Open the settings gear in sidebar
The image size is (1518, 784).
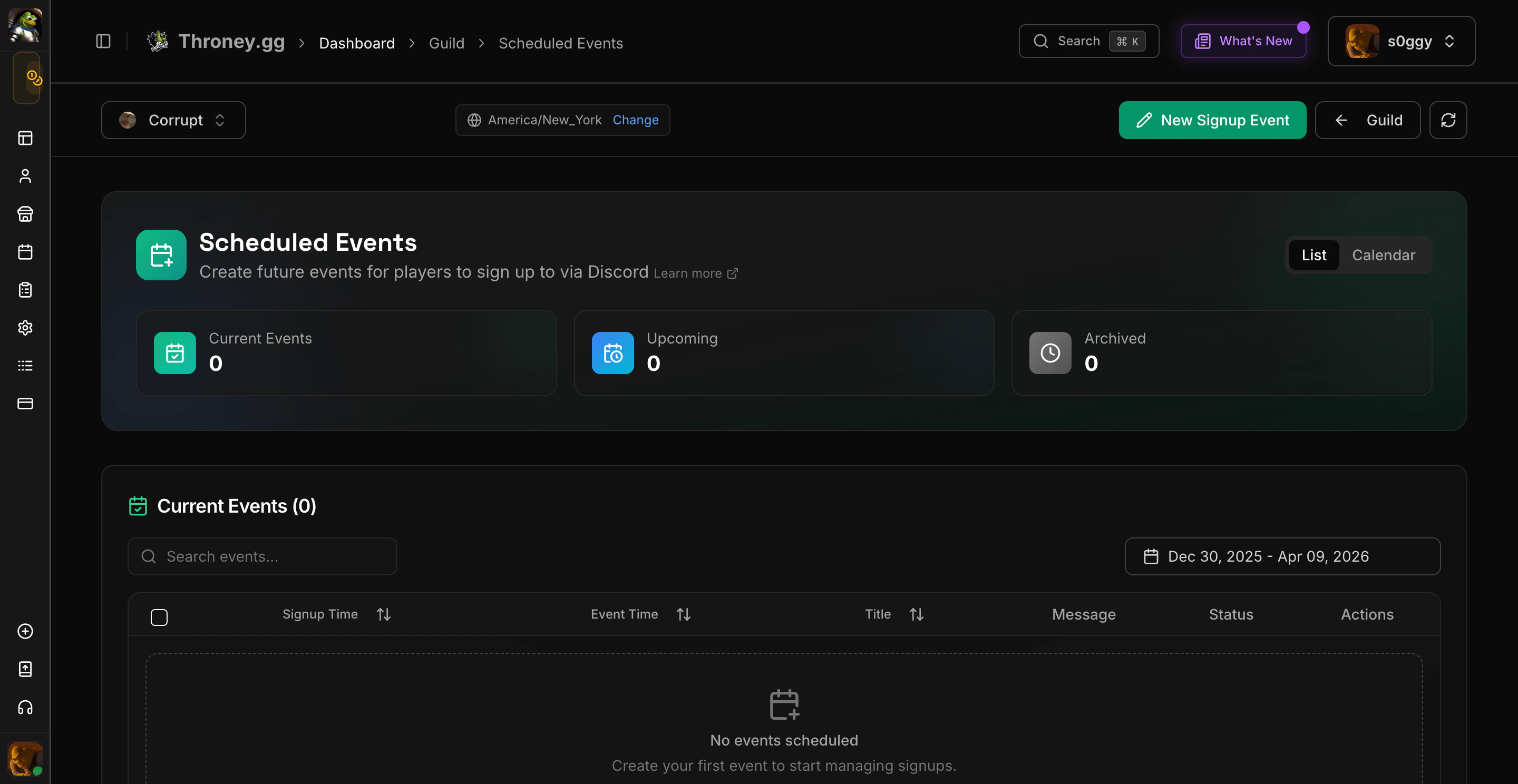(25, 328)
